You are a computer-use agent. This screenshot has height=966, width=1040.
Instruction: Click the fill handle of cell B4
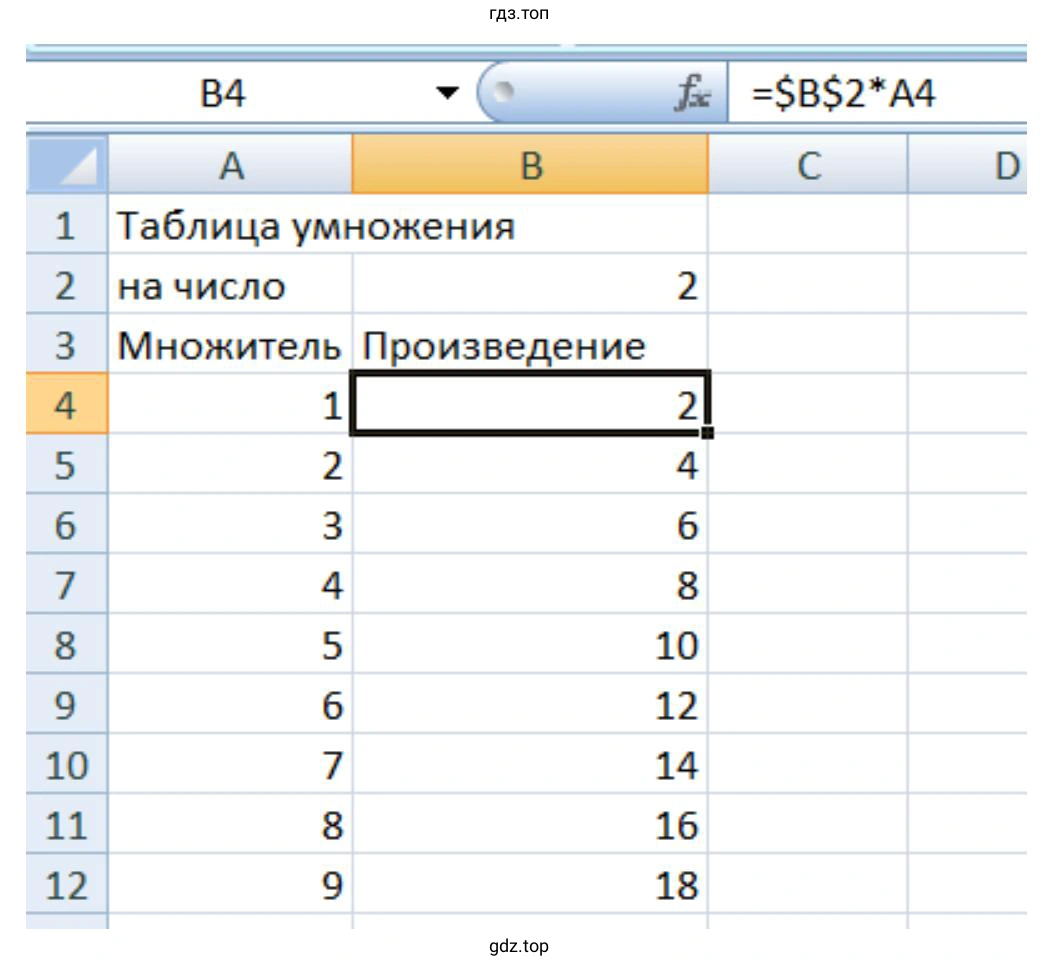(x=709, y=433)
